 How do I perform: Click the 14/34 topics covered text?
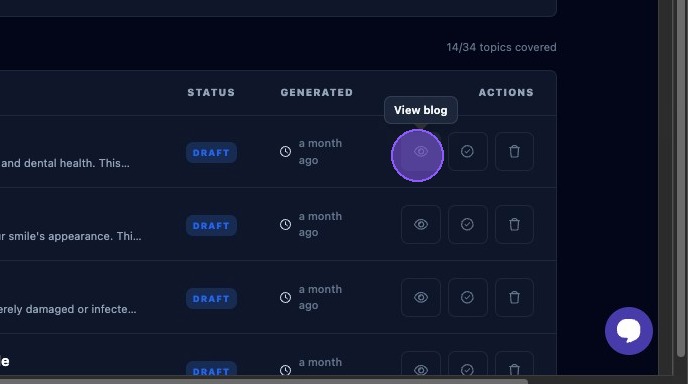[501, 47]
